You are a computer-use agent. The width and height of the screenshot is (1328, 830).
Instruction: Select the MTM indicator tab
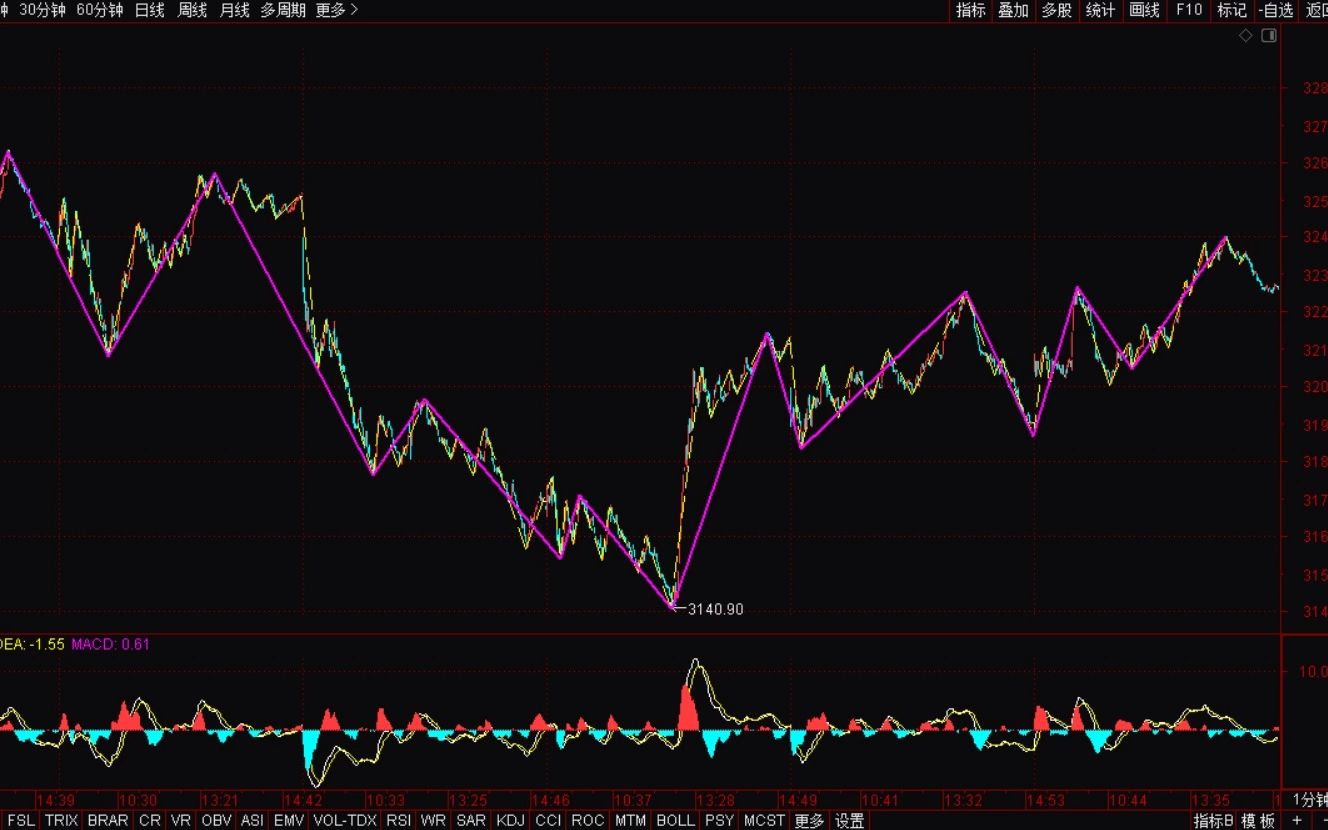click(630, 821)
